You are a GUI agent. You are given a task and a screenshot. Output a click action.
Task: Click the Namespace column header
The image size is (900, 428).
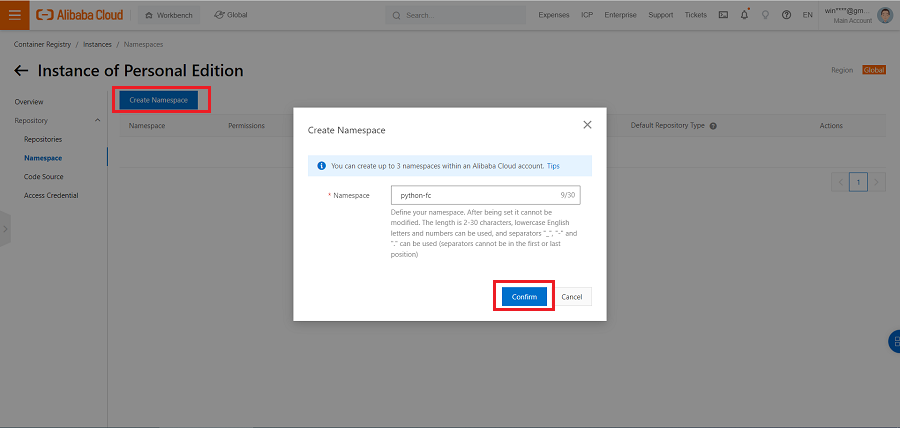click(x=147, y=126)
